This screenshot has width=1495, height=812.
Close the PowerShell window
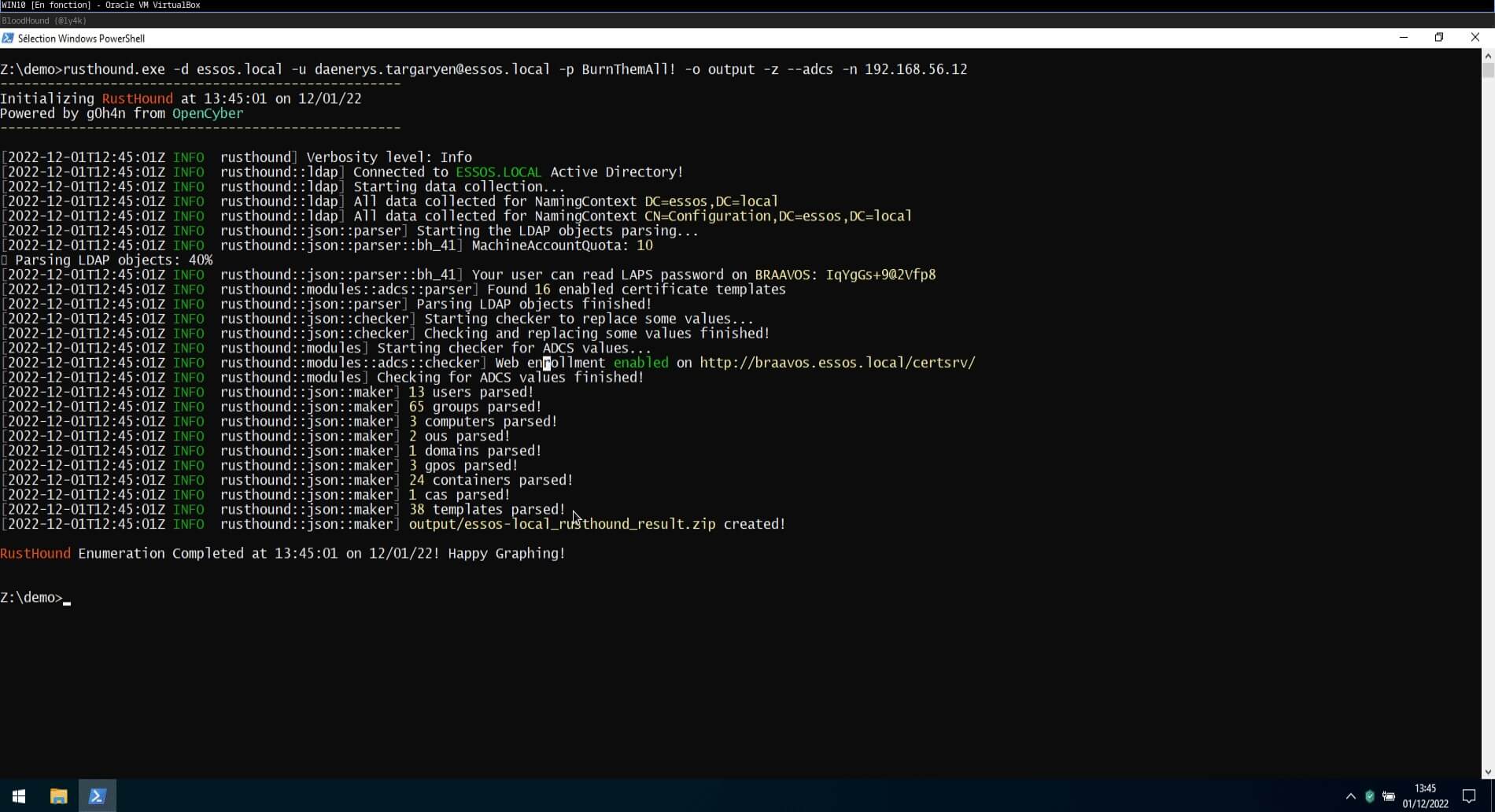pos(1475,38)
